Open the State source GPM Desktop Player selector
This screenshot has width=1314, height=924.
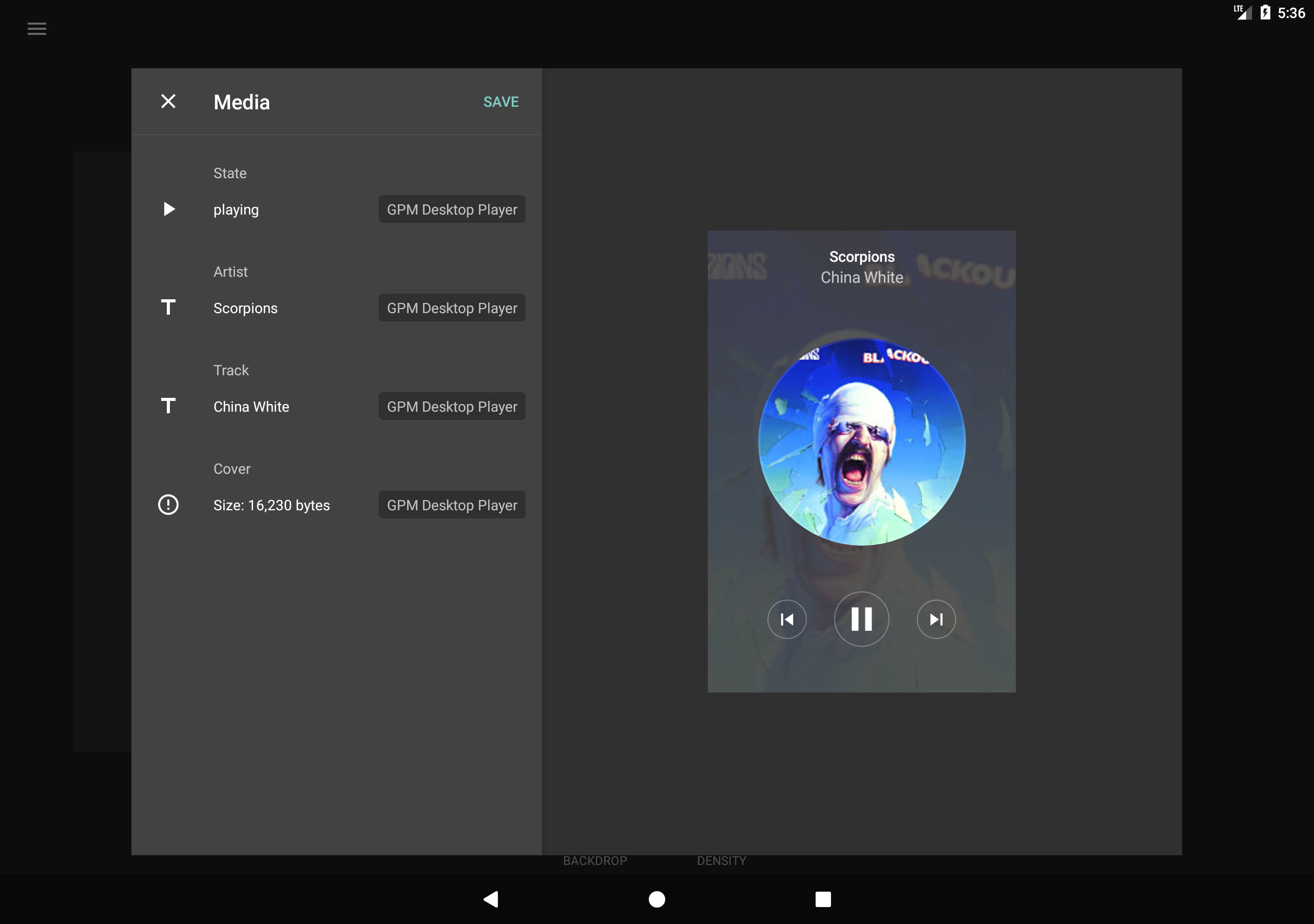click(x=452, y=209)
